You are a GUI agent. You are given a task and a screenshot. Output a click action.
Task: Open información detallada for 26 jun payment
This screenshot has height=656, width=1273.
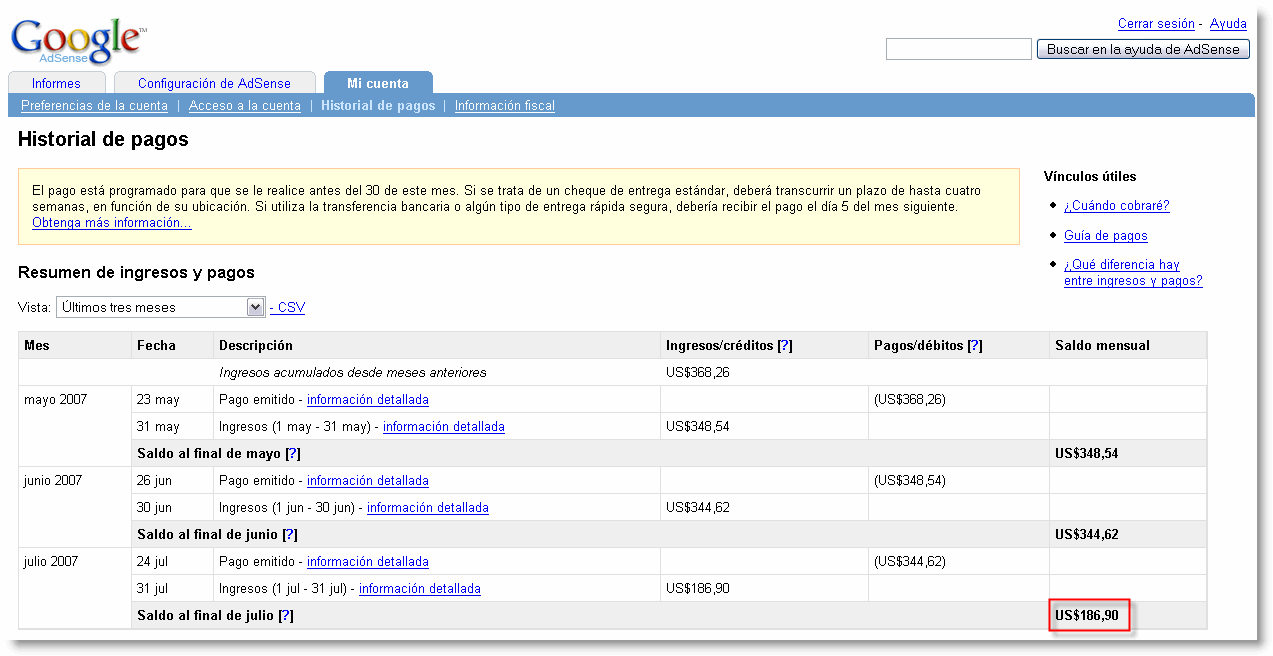[x=368, y=481]
